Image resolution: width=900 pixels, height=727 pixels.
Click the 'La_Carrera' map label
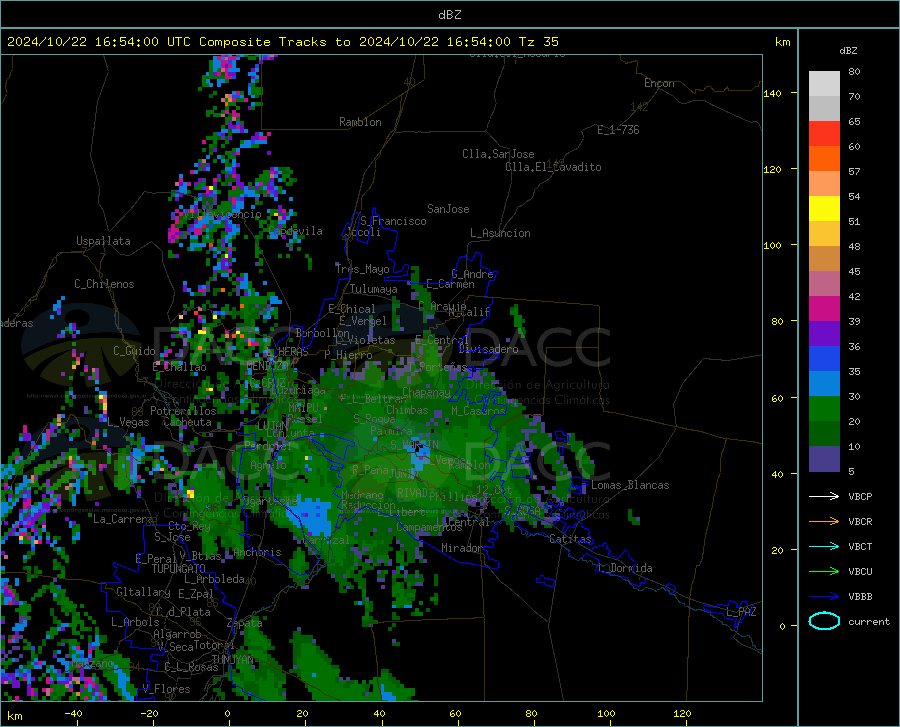coord(123,519)
